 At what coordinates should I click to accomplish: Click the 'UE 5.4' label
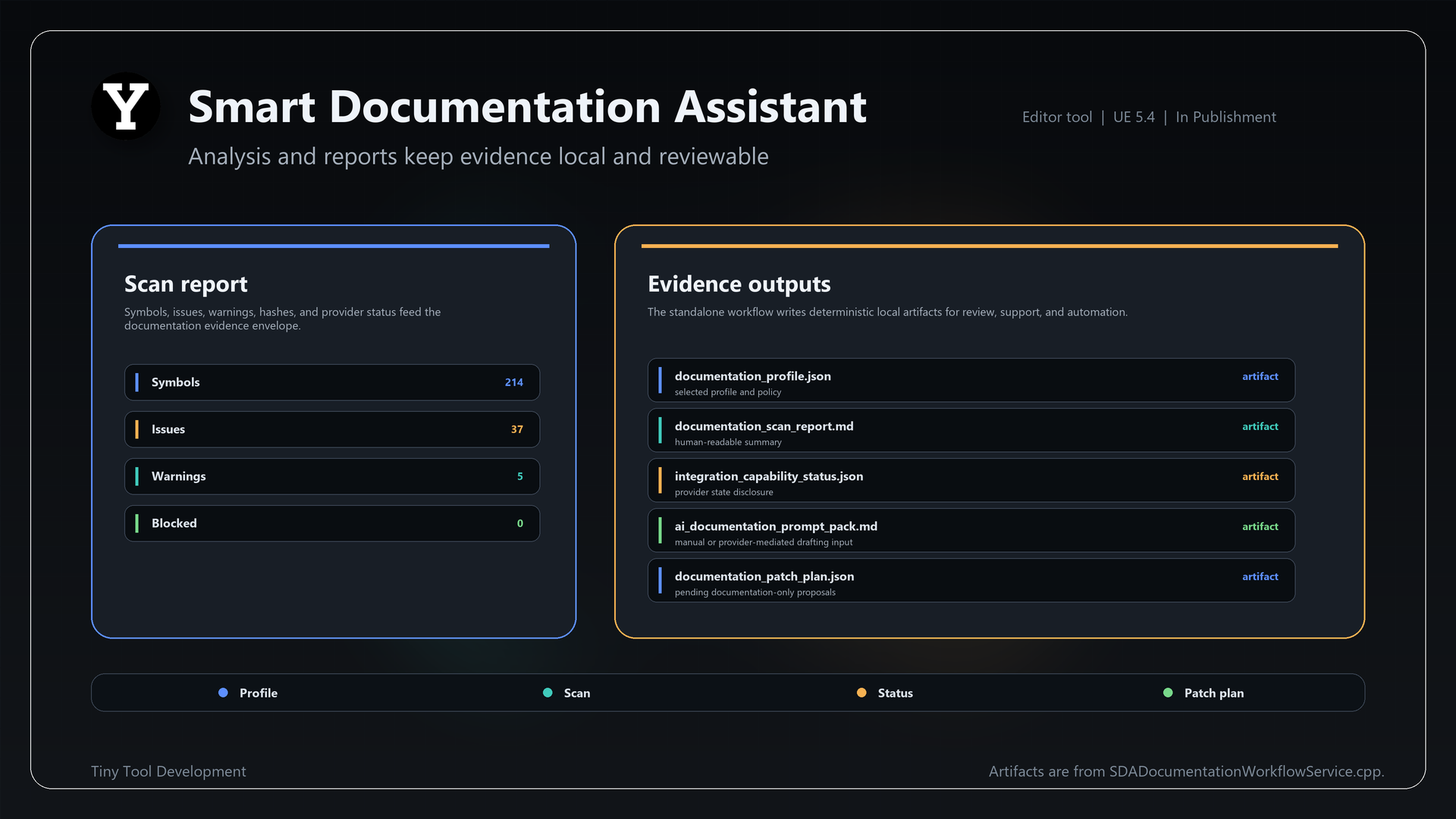(1134, 117)
